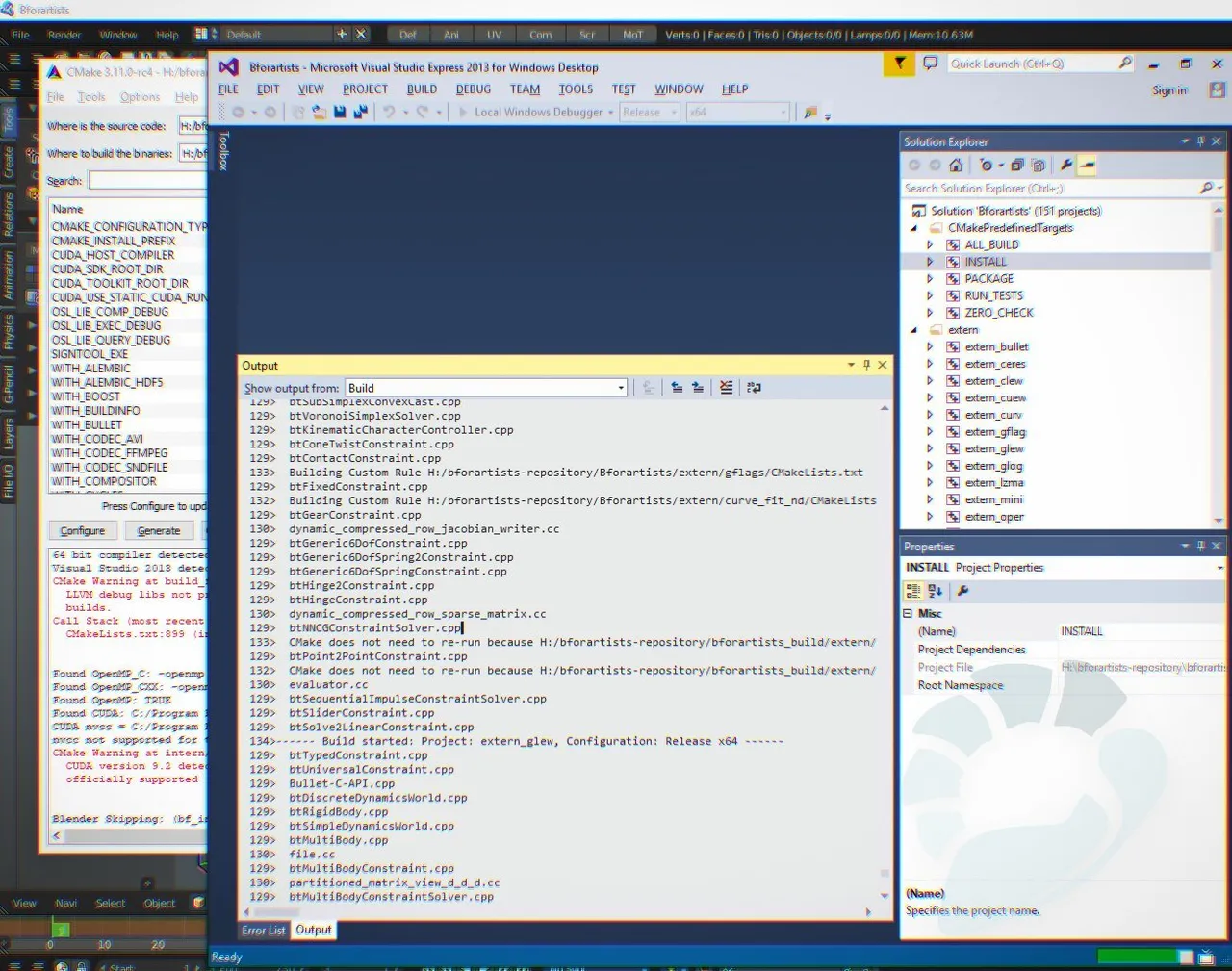
Task: Click the Clear All icon in Output panel
Action: (726, 388)
